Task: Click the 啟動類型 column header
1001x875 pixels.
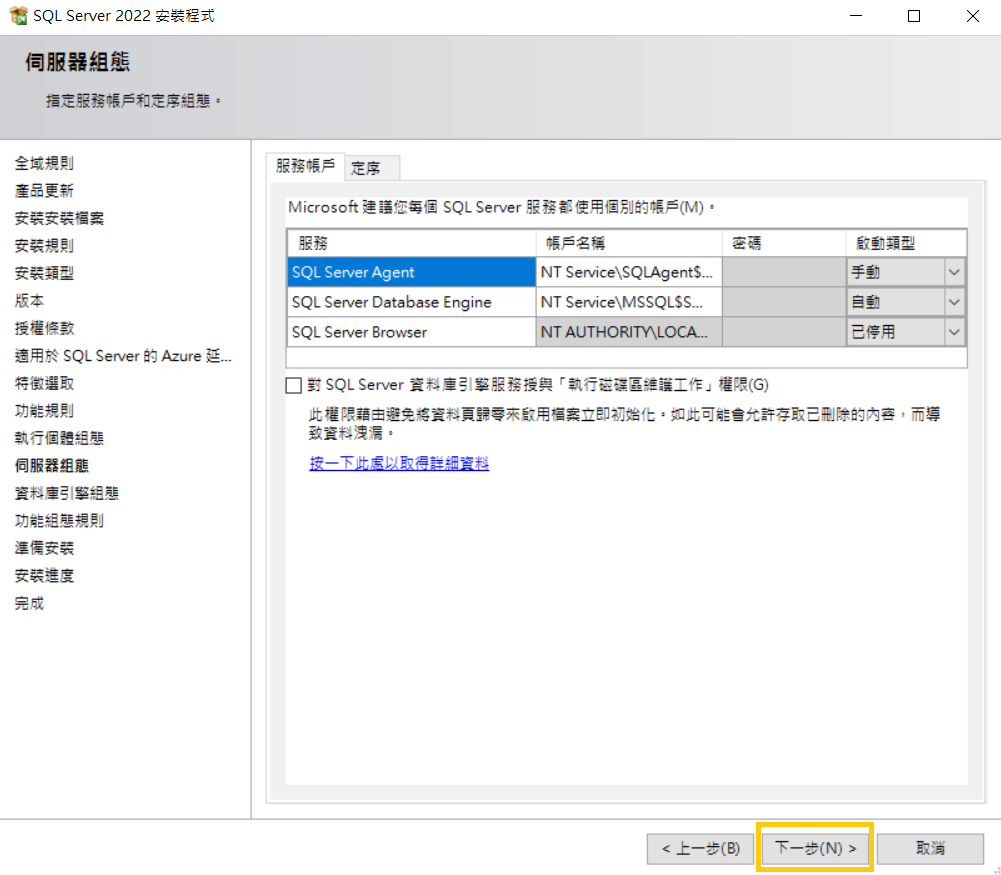Action: (x=906, y=243)
